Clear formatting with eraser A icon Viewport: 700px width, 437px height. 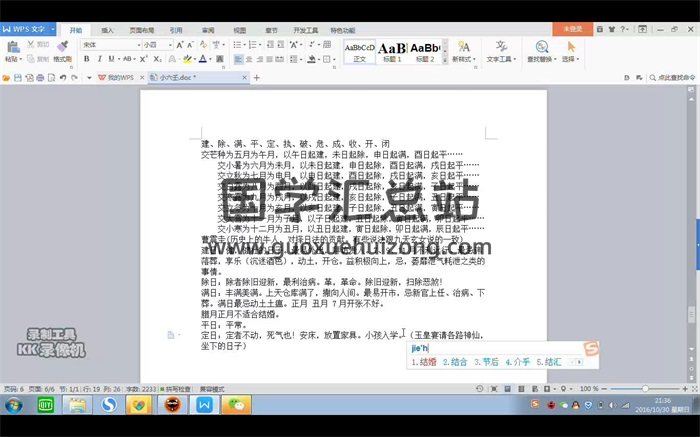point(203,45)
